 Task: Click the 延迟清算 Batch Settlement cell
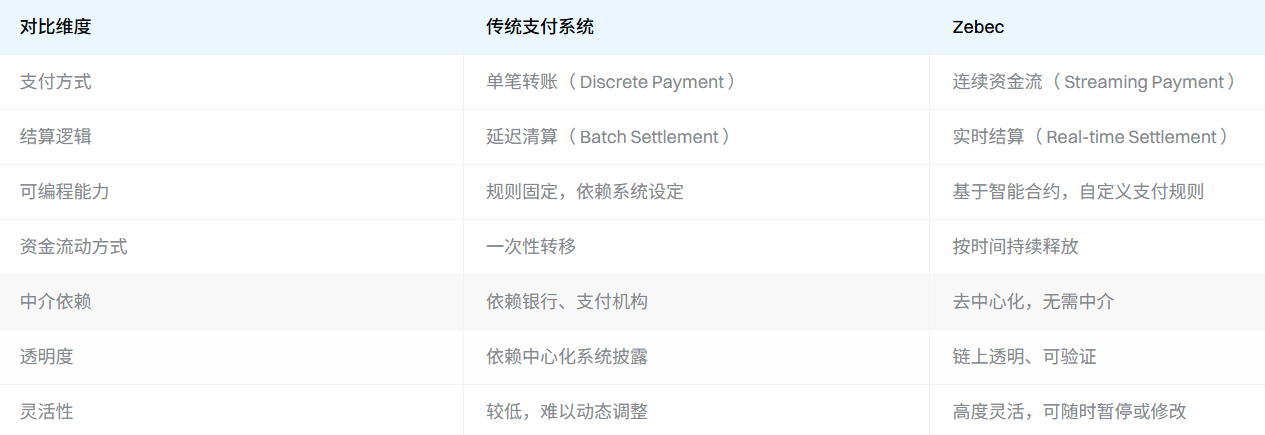pos(608,137)
